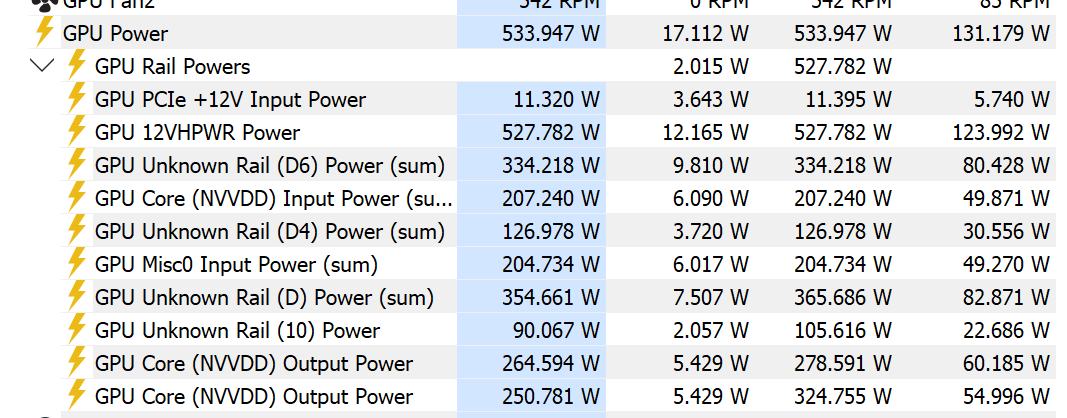Click minimum value 6.090 W

(711, 199)
